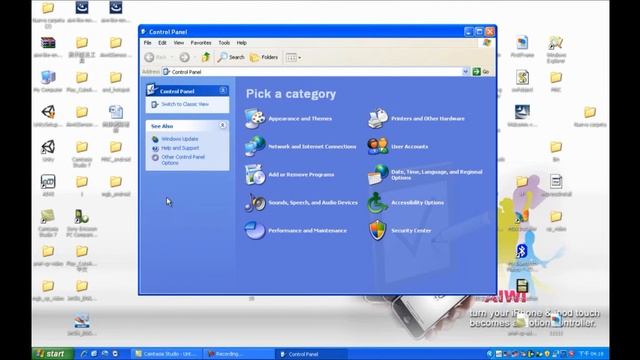The height and width of the screenshot is (360, 640).
Task: Select the My Computer desktop icon
Action: pos(48,81)
